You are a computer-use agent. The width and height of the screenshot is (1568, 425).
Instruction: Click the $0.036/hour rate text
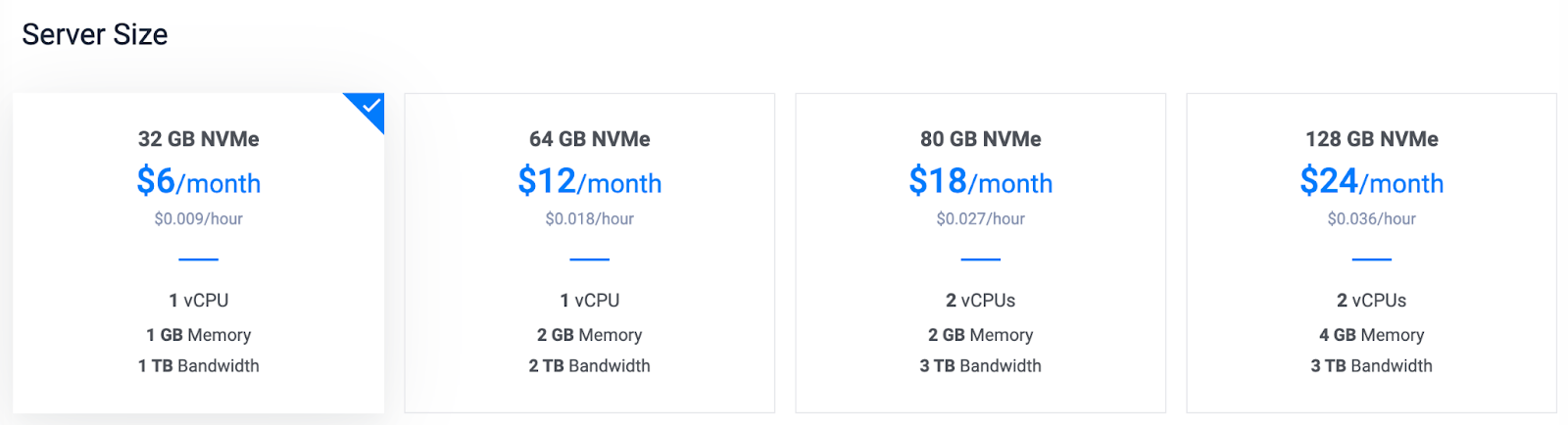click(x=1371, y=219)
